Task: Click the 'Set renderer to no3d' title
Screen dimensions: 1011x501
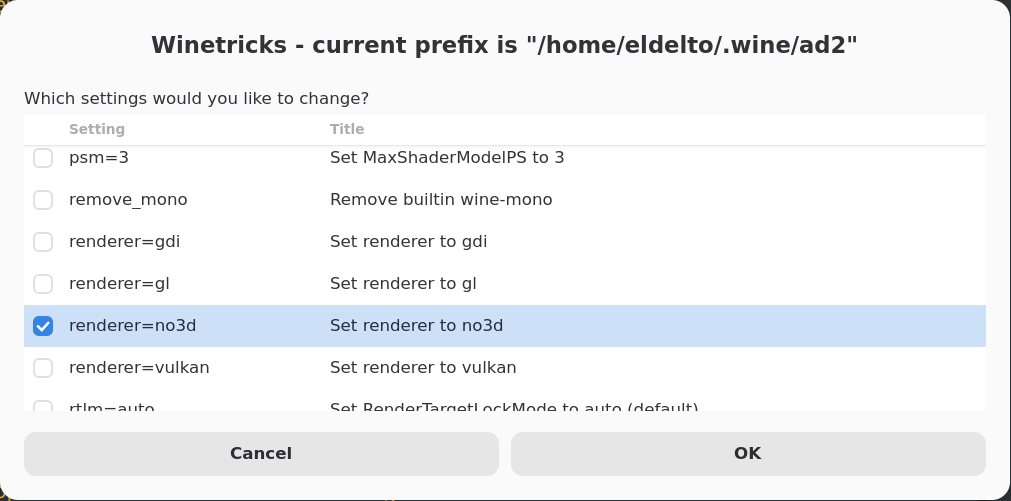Action: [416, 326]
